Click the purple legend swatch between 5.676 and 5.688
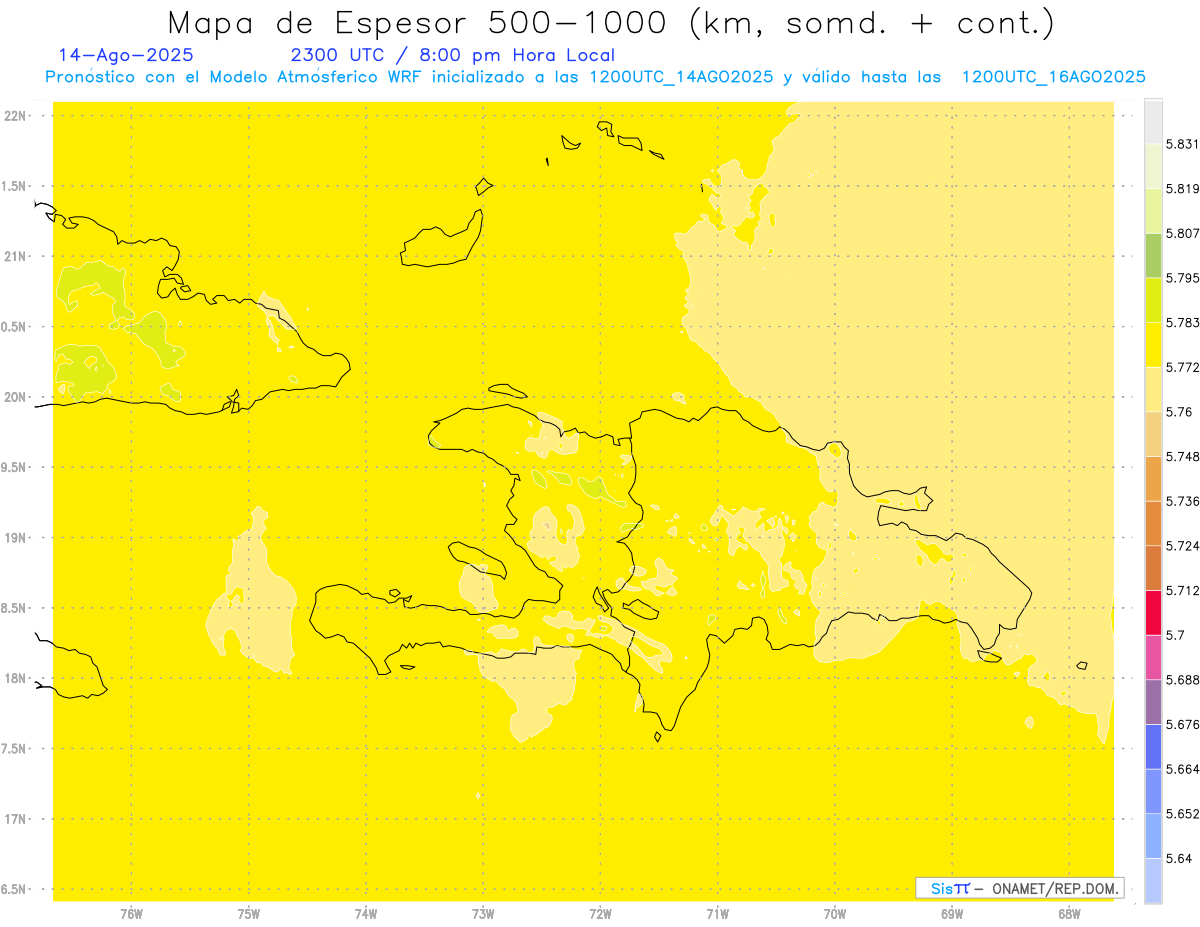The width and height of the screenshot is (1200, 927). (1153, 702)
